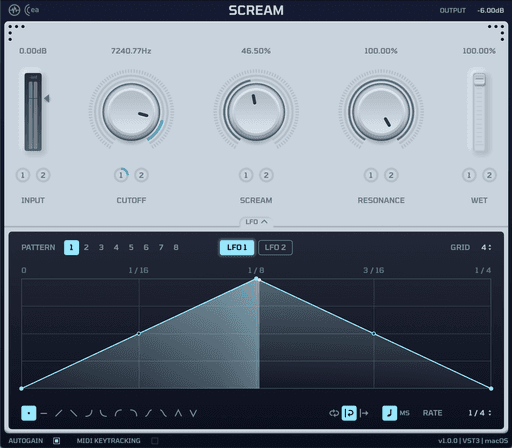Switch to the LFO 2 tab
The height and width of the screenshot is (448, 512).
click(x=275, y=247)
